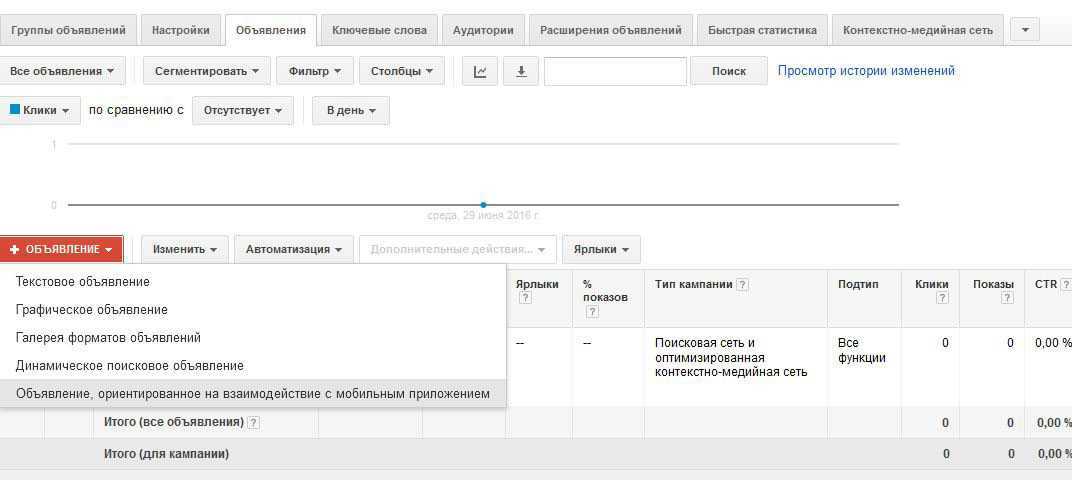1072x480 pixels.
Task: Click the data point on the chart
Action: (483, 205)
